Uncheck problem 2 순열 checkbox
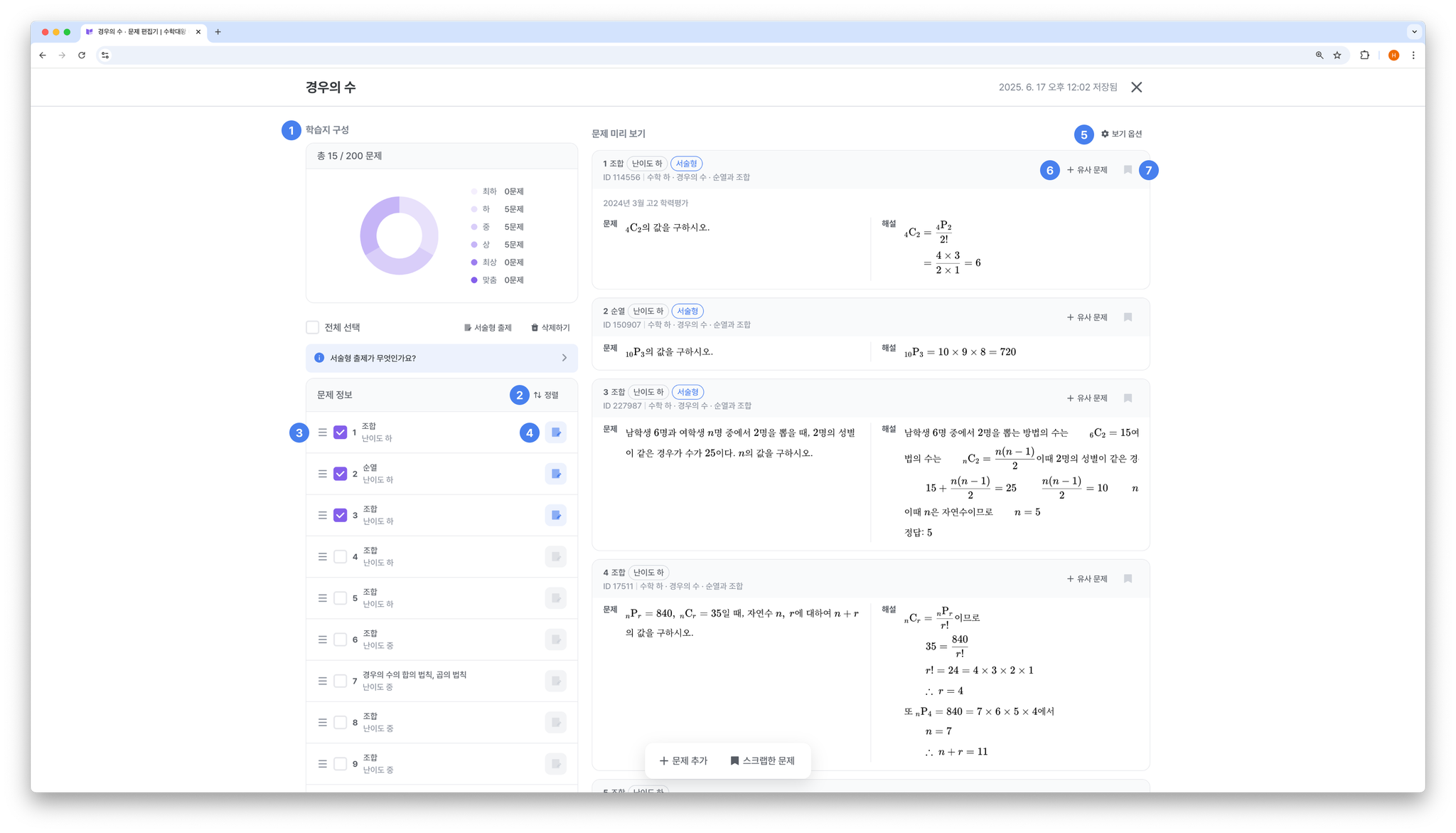This screenshot has height=833, width=1456. click(341, 474)
